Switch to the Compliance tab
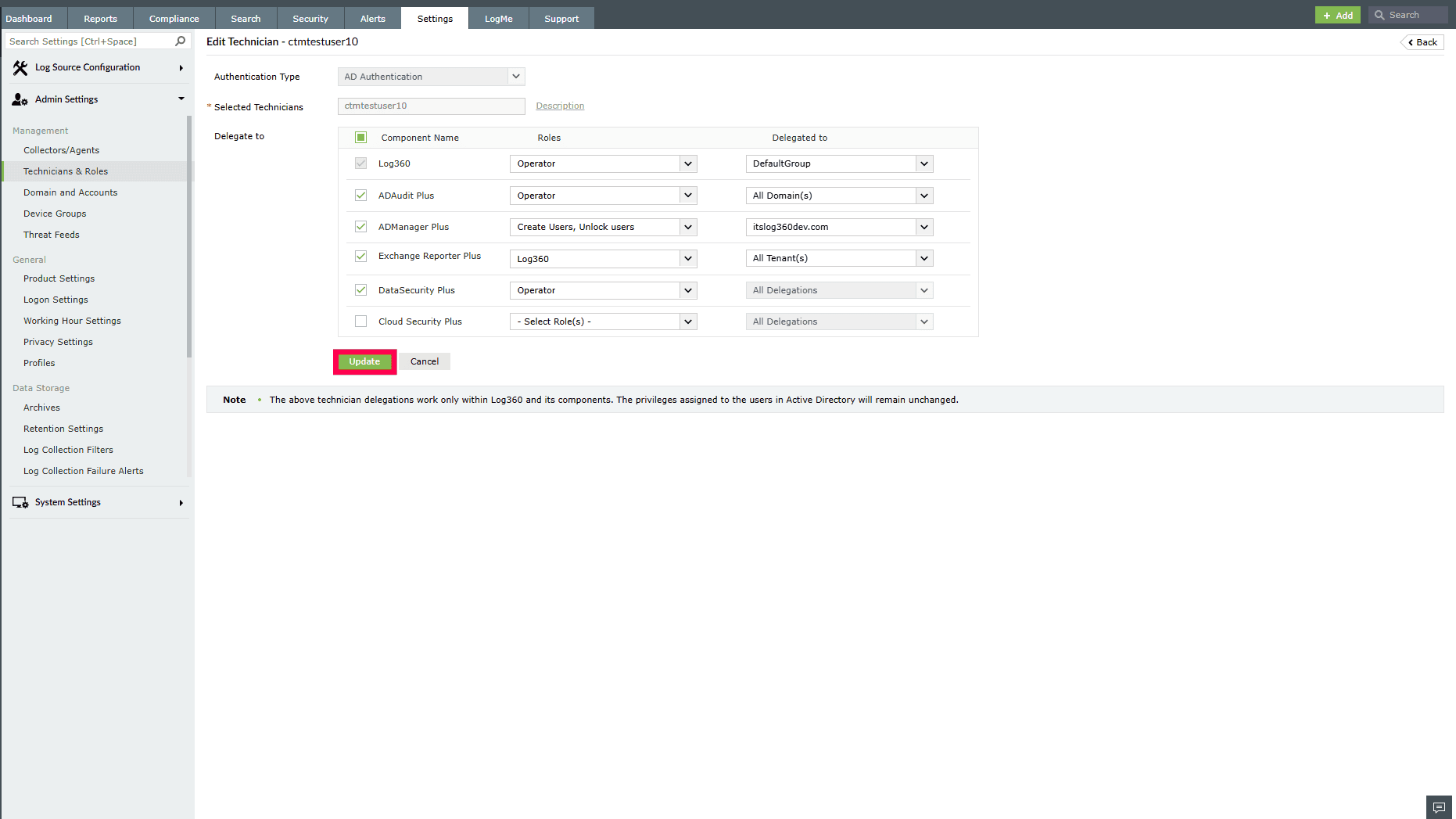Image resolution: width=1456 pixels, height=819 pixels. coord(174,18)
